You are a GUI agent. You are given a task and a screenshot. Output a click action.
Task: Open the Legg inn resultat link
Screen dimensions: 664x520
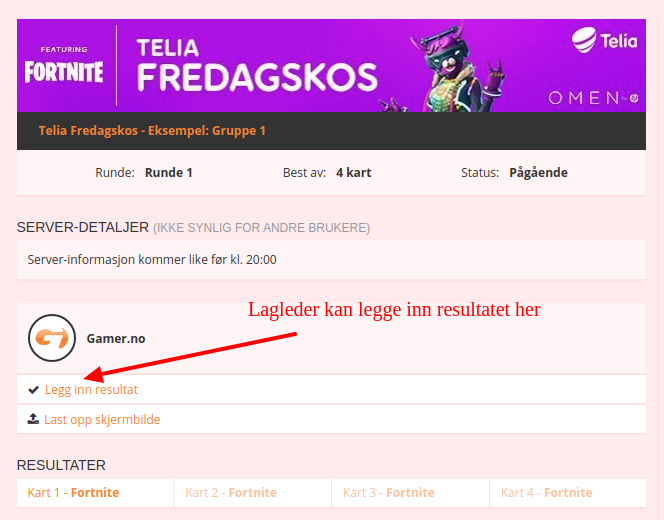(91, 390)
